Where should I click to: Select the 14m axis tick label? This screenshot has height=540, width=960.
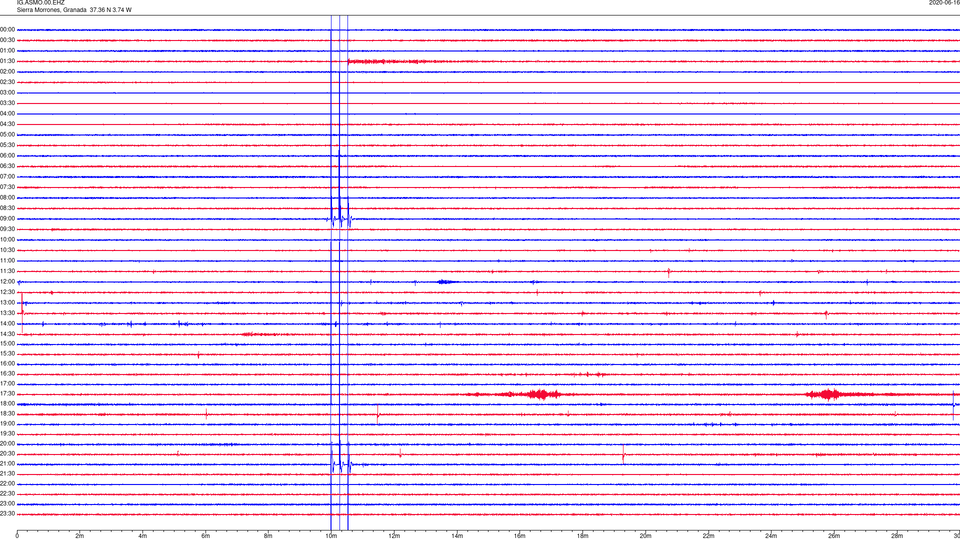(x=457, y=536)
